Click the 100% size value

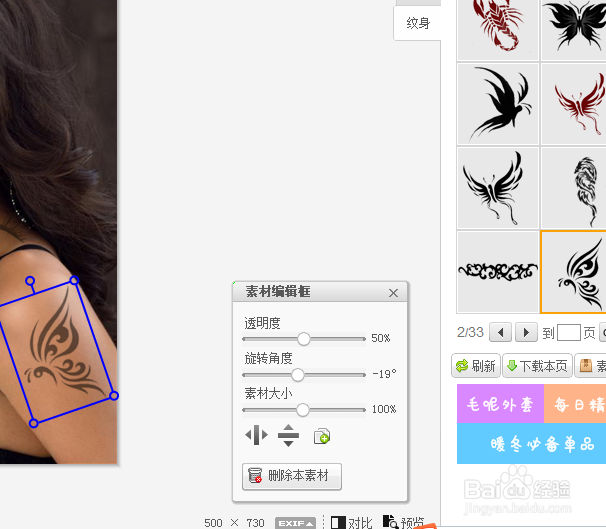tap(384, 409)
